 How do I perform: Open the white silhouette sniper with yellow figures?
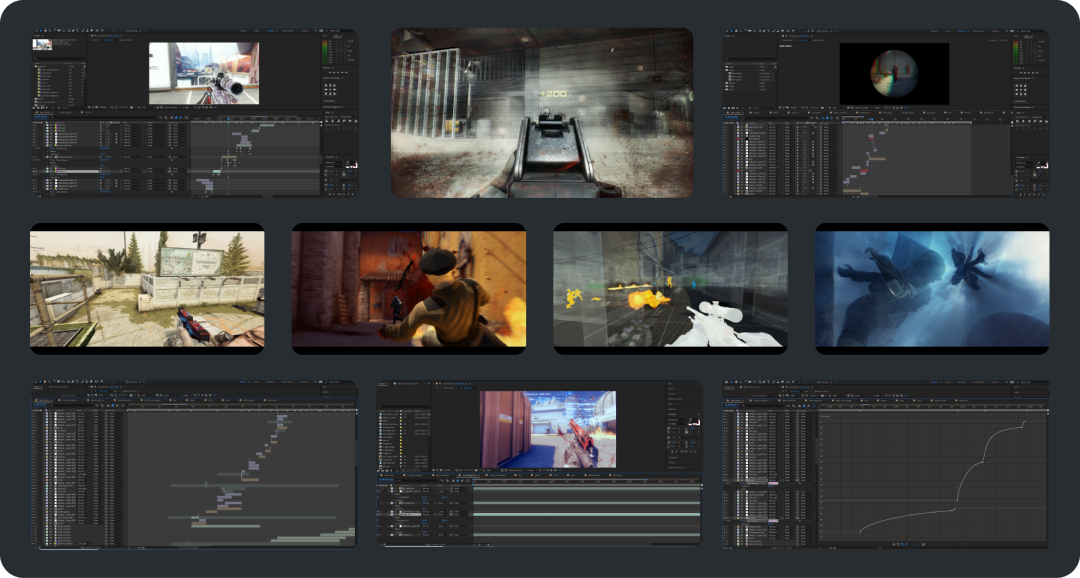click(670, 289)
